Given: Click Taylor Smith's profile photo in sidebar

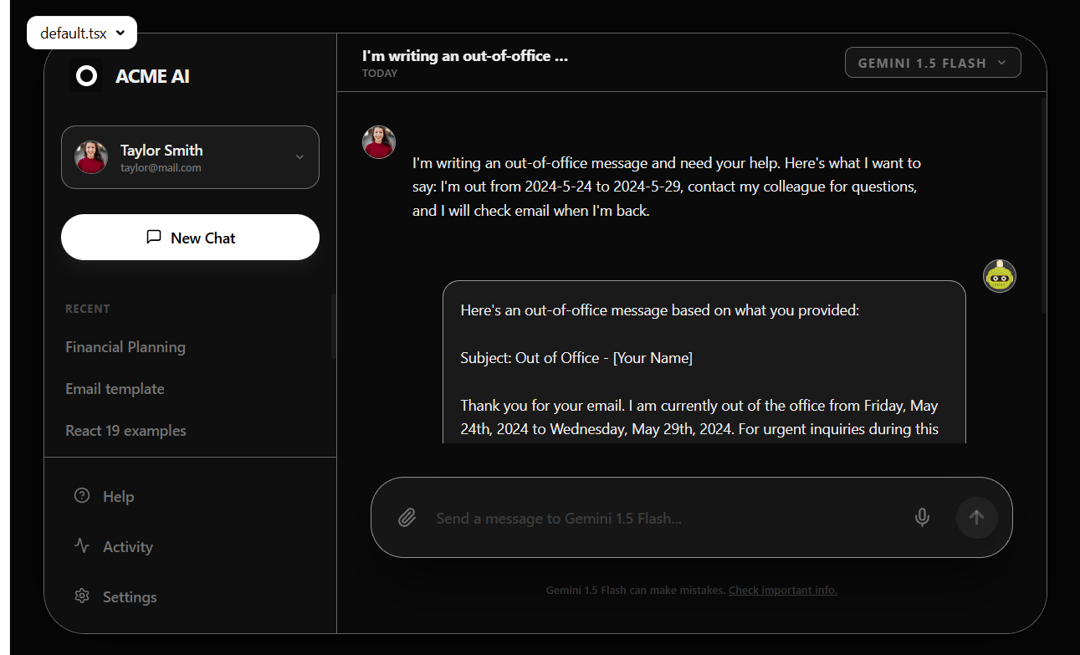Looking at the screenshot, I should pyautogui.click(x=91, y=157).
